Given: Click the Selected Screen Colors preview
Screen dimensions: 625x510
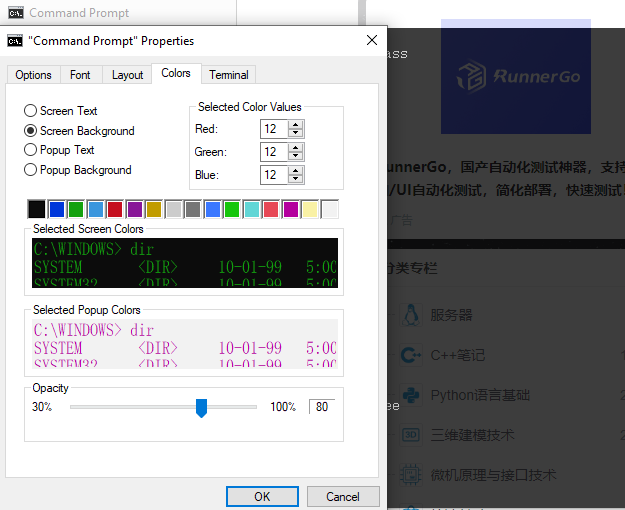Looking at the screenshot, I should 185,263.
